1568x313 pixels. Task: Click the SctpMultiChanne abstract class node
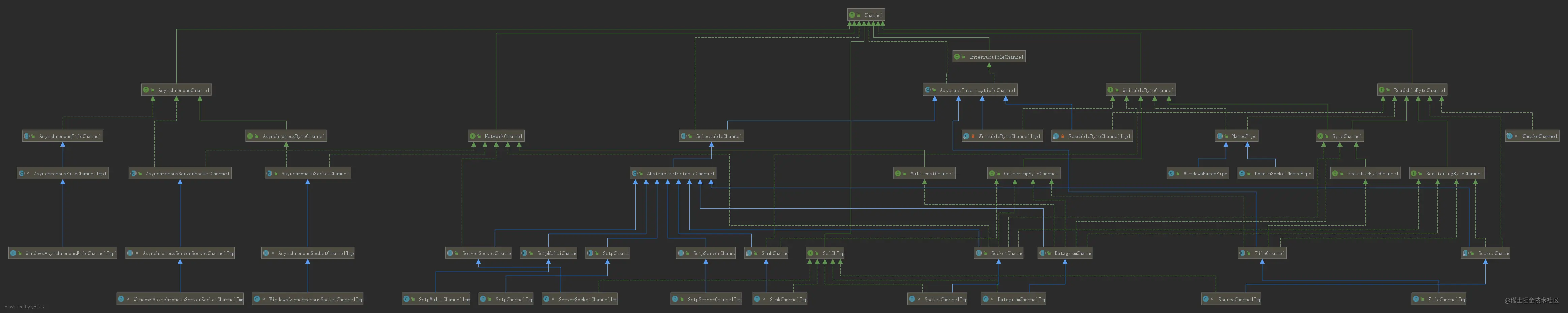click(549, 253)
